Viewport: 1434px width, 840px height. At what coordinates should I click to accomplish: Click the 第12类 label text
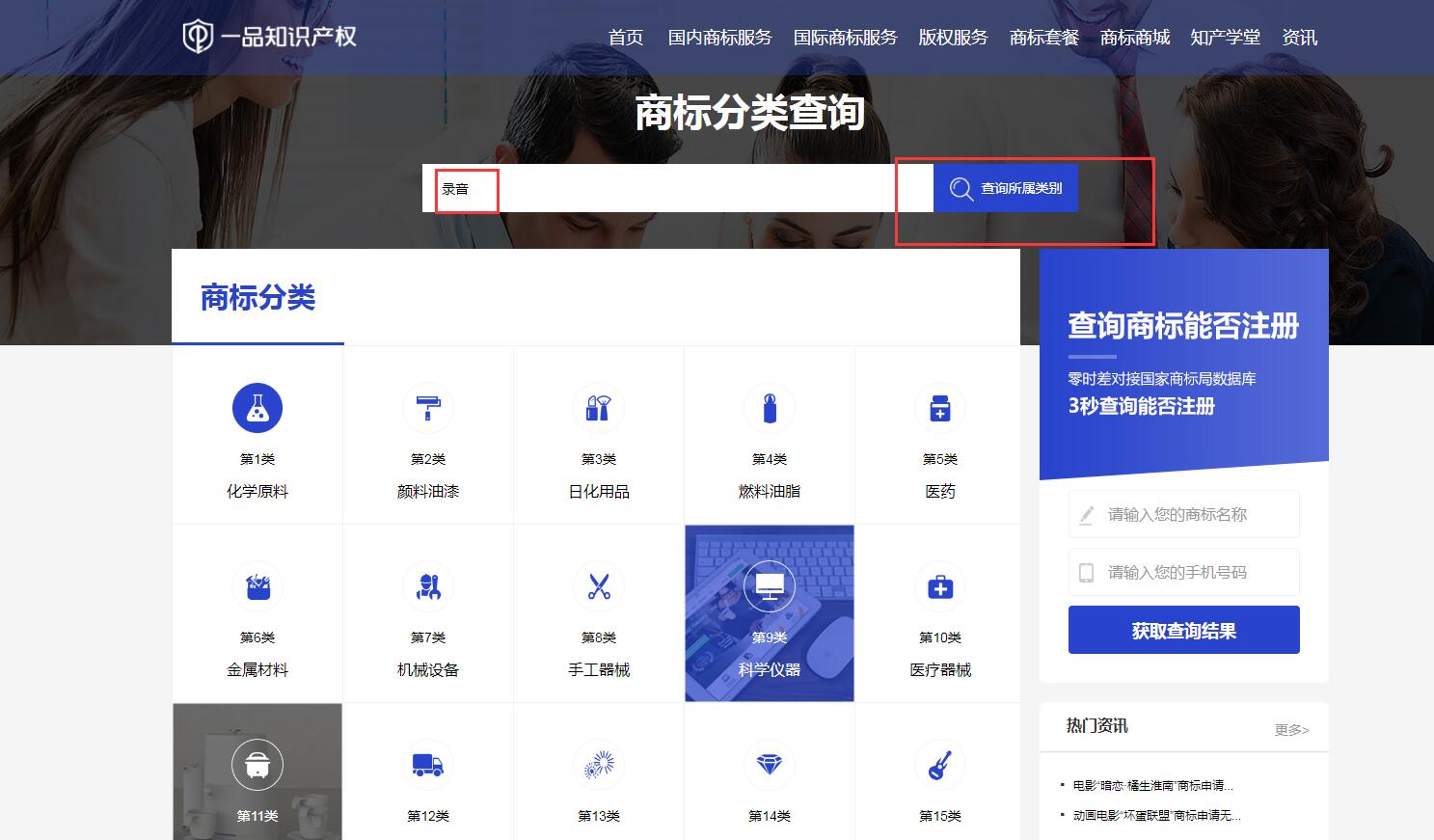pyautogui.click(x=428, y=816)
